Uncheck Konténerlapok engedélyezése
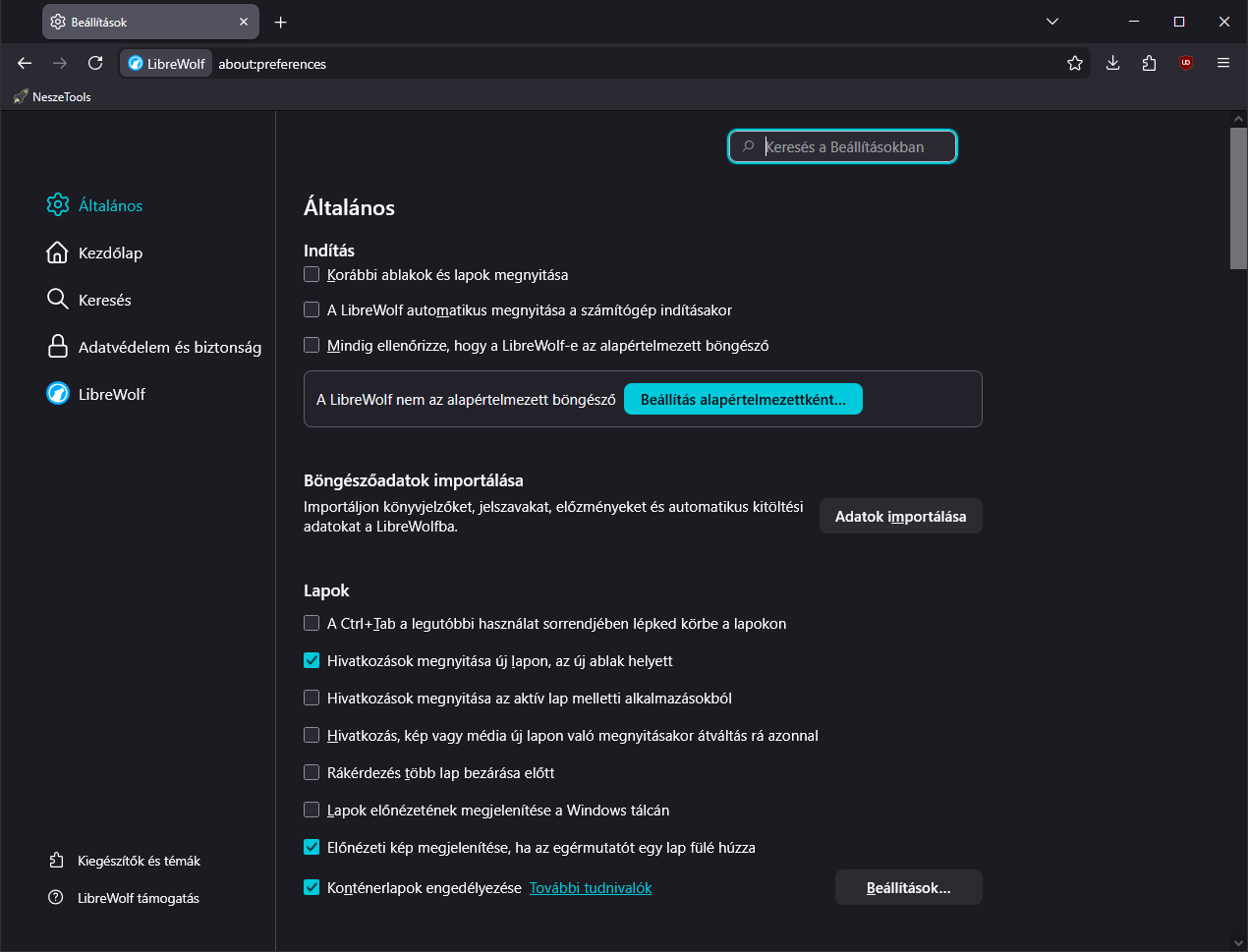This screenshot has height=952, width=1248. click(x=312, y=887)
